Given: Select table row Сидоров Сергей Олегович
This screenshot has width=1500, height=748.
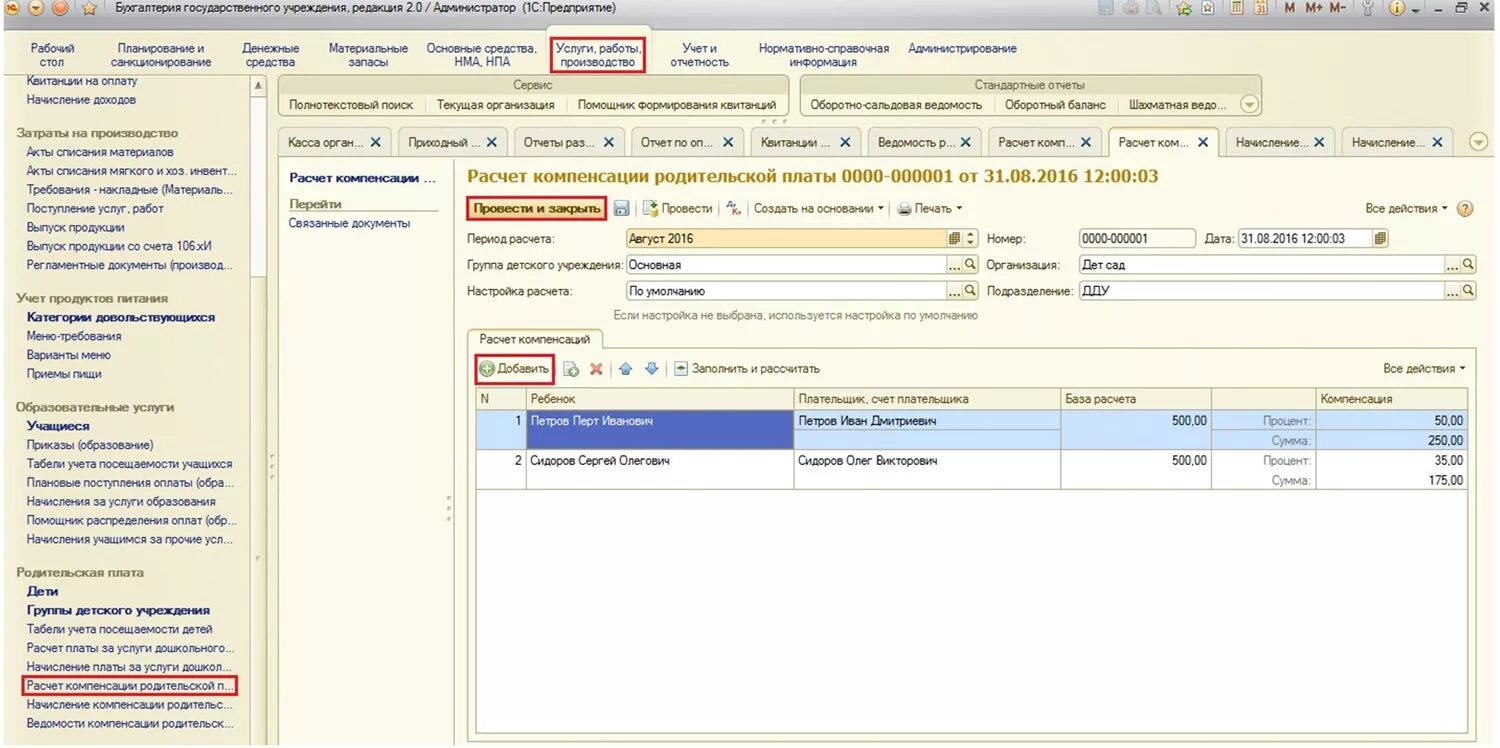Looking at the screenshot, I should tap(971, 470).
